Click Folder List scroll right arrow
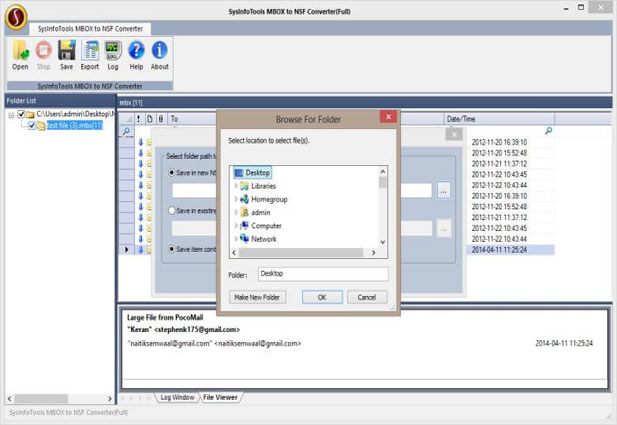This screenshot has height=425, width=617. click(x=110, y=399)
